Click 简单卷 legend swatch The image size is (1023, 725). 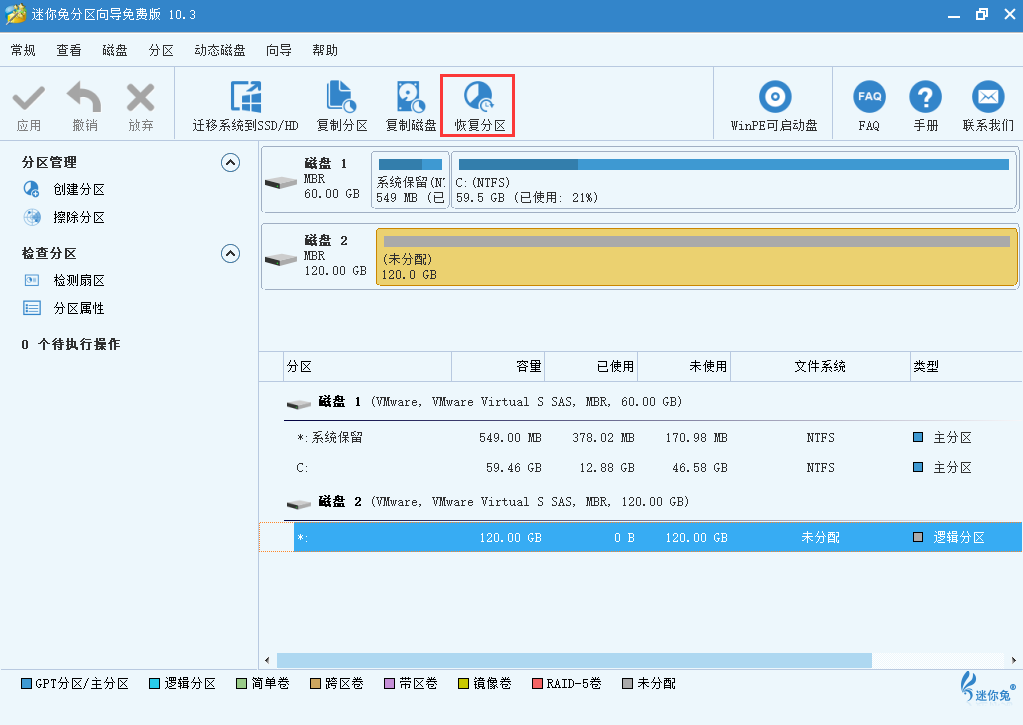(241, 684)
